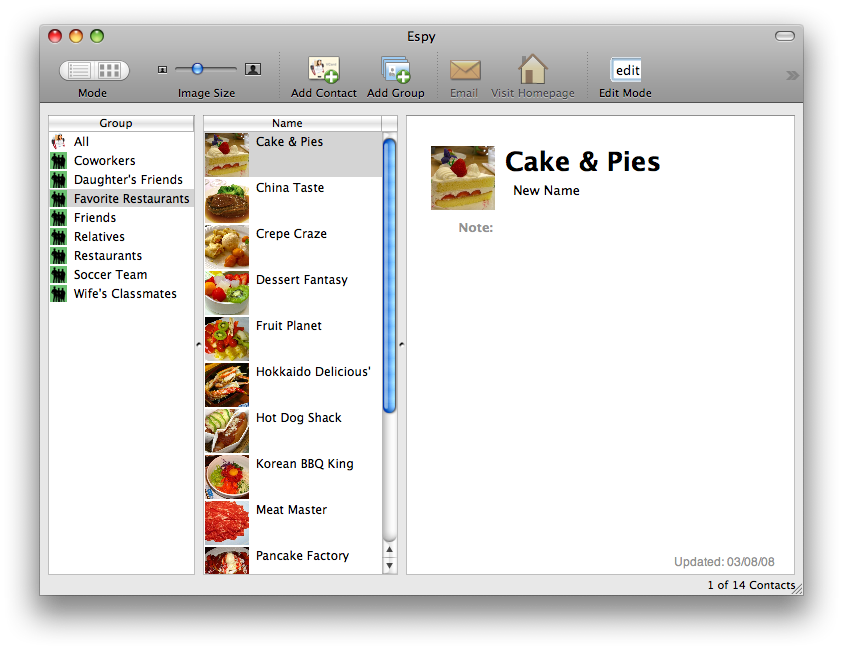Click the All group icon

point(59,142)
